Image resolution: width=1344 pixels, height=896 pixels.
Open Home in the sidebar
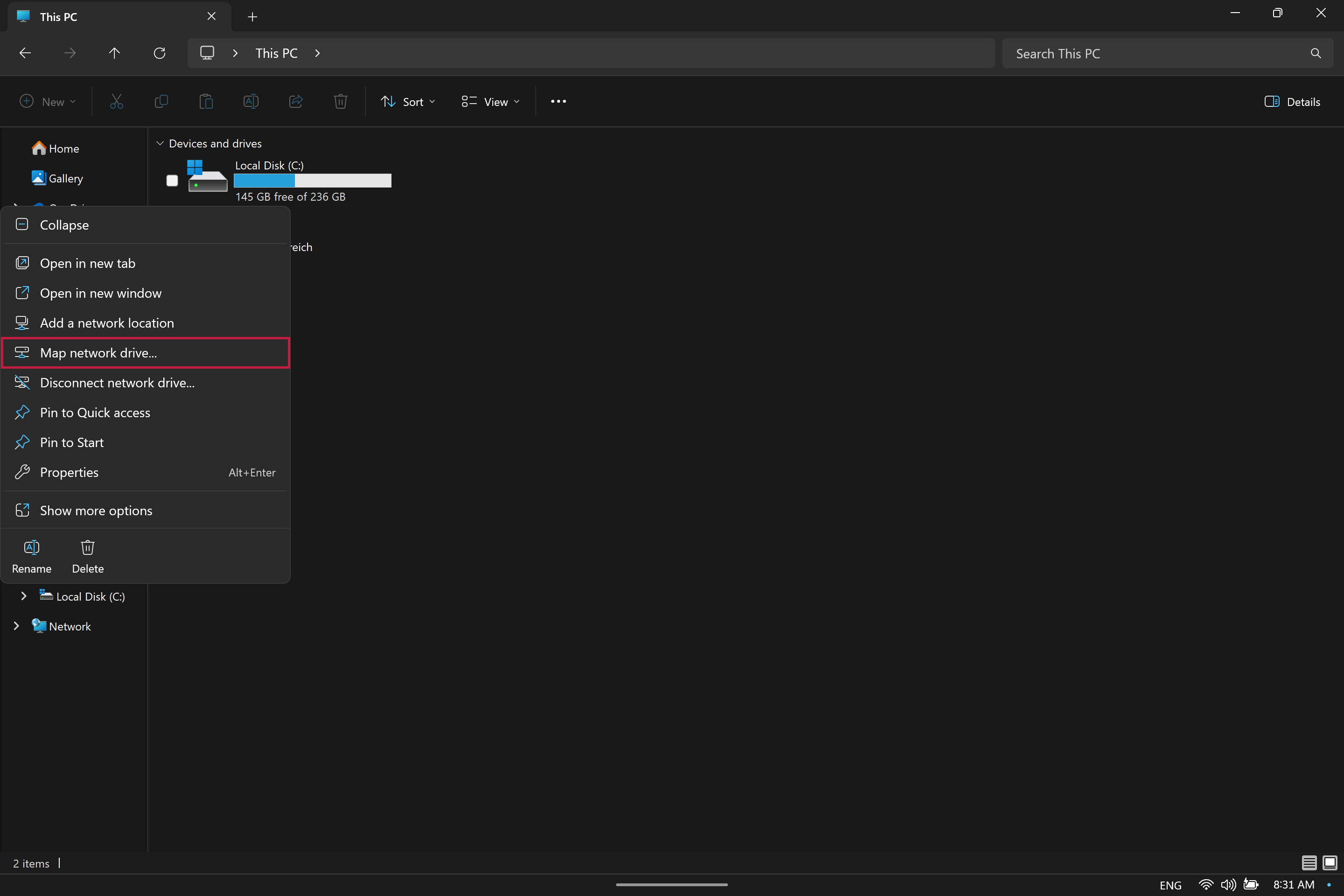[56, 148]
